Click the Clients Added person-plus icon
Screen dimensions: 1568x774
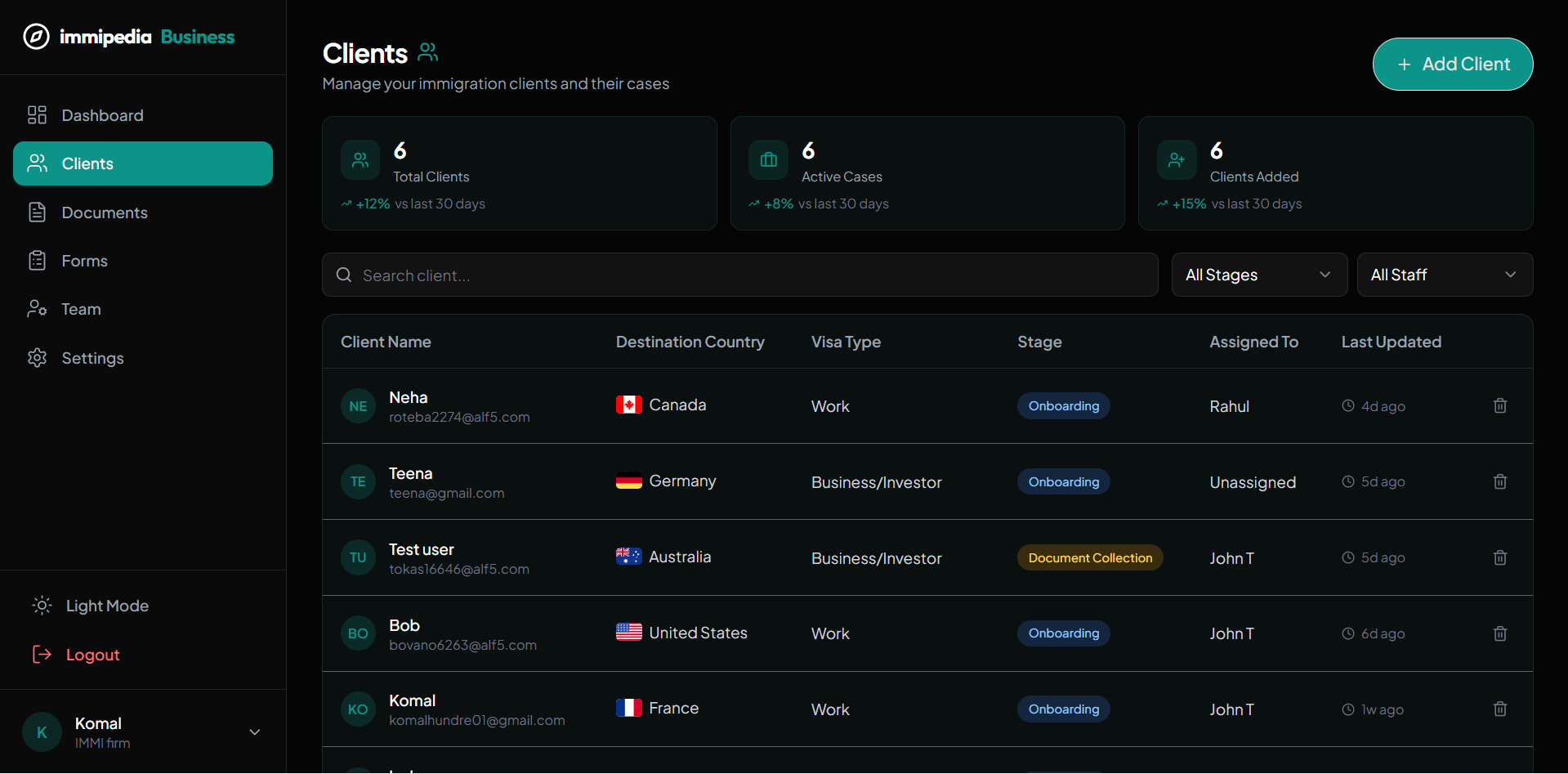(1177, 160)
